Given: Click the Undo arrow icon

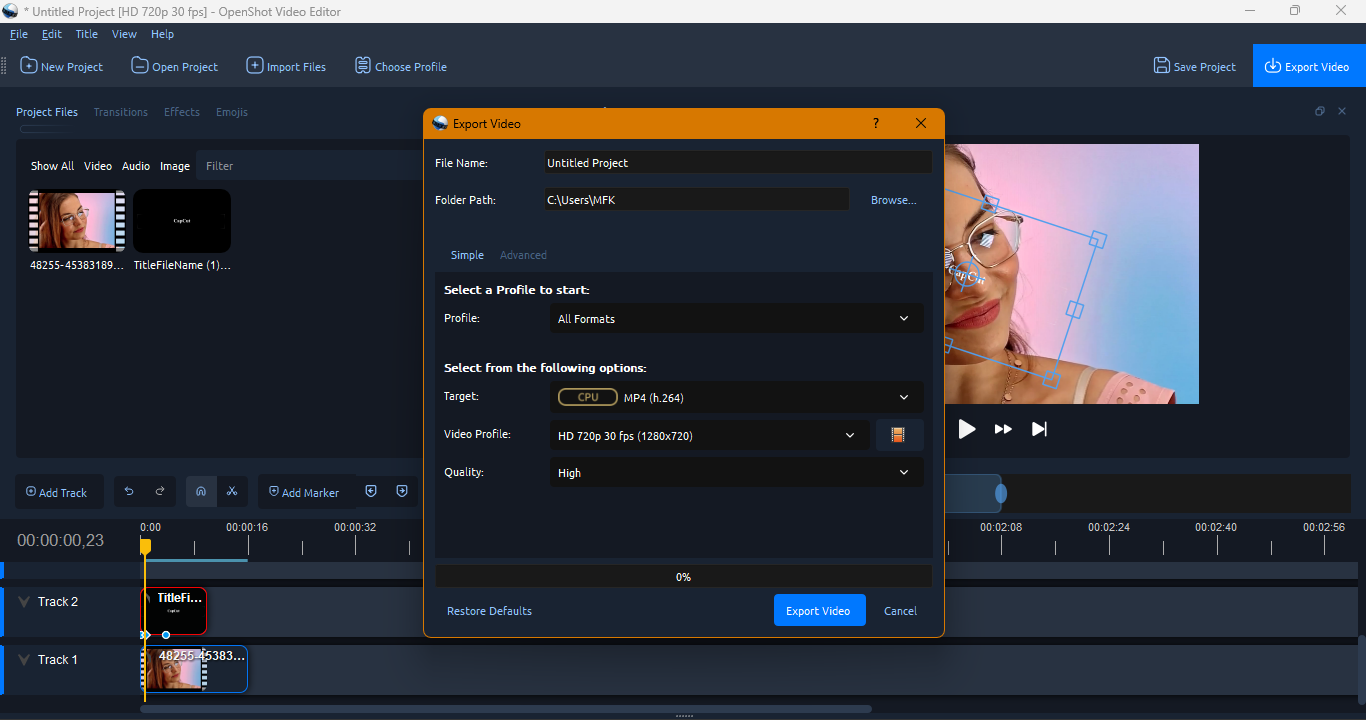Looking at the screenshot, I should [129, 491].
